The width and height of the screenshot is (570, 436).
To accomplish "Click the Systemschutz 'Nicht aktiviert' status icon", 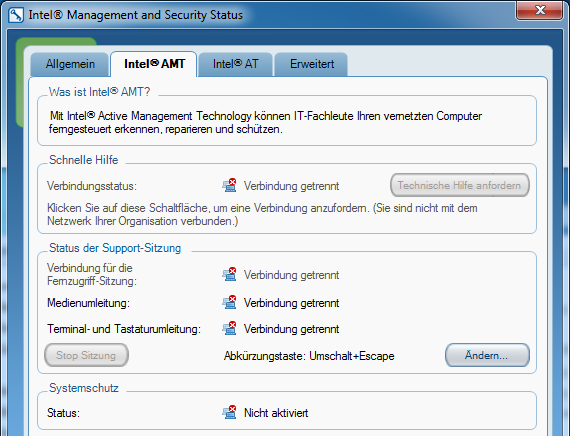I will click(x=229, y=412).
